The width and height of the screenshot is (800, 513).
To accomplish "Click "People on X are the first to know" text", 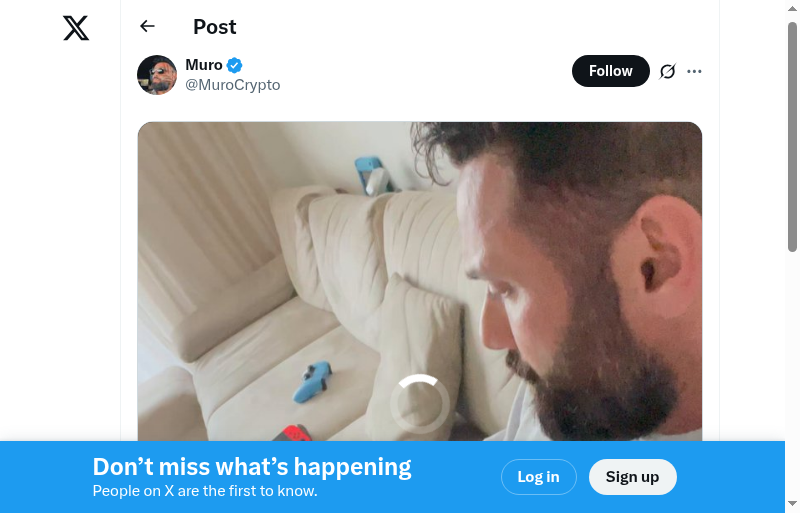I will point(205,491).
